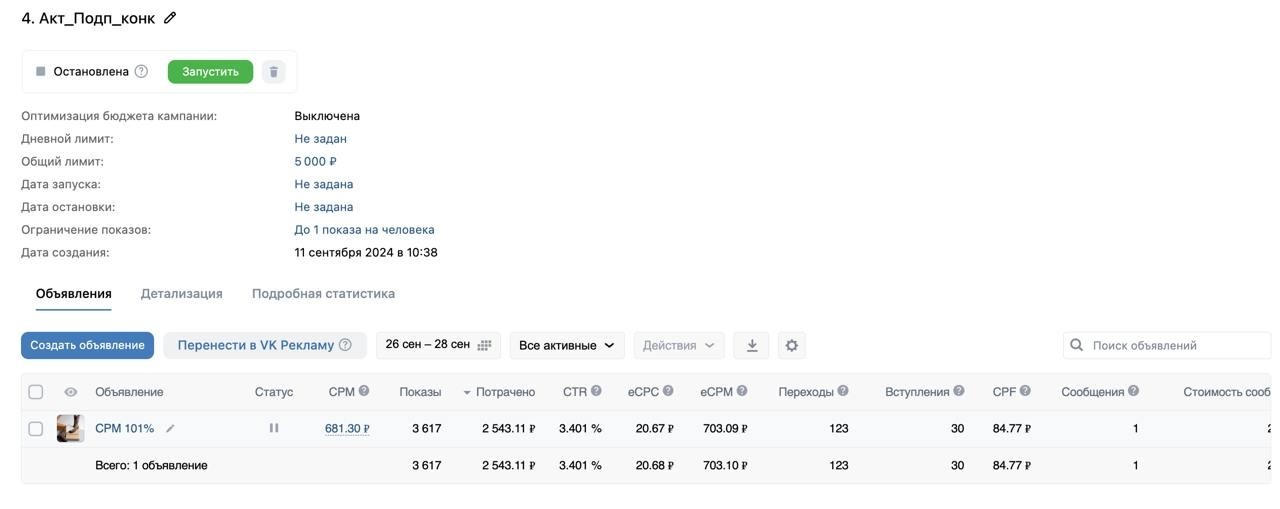Image resolution: width=1280 pixels, height=509 pixels.
Task: Check the box for CPM 101% ad
Action: 36,428
